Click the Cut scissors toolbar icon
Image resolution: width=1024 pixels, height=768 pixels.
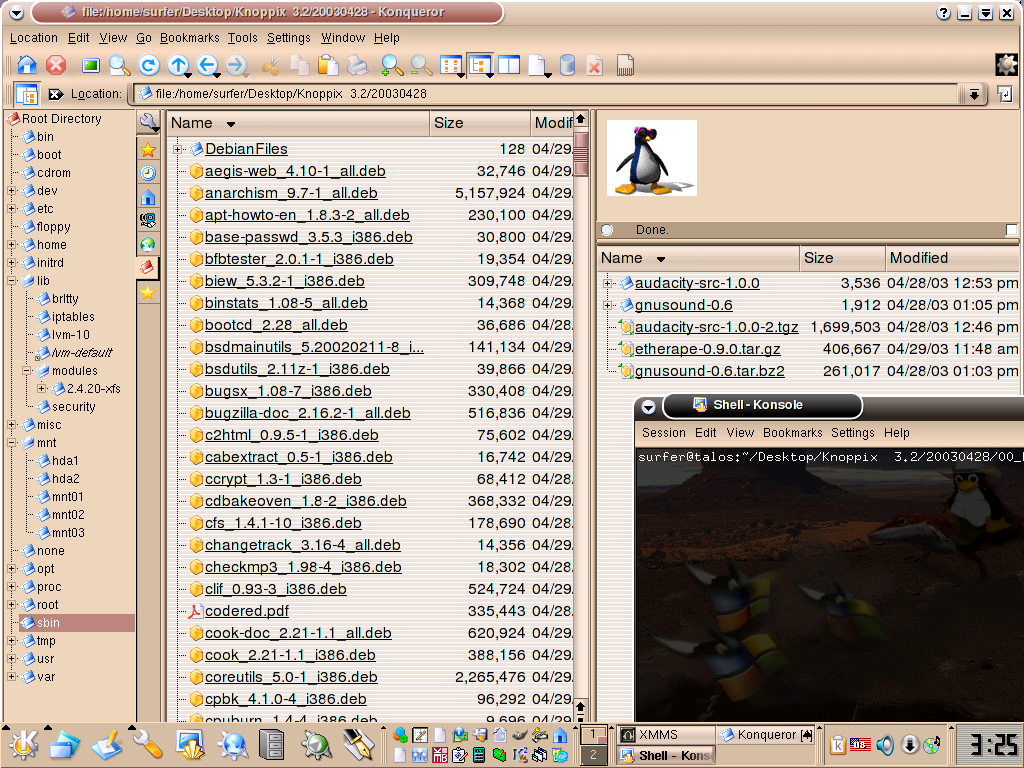[x=270, y=65]
